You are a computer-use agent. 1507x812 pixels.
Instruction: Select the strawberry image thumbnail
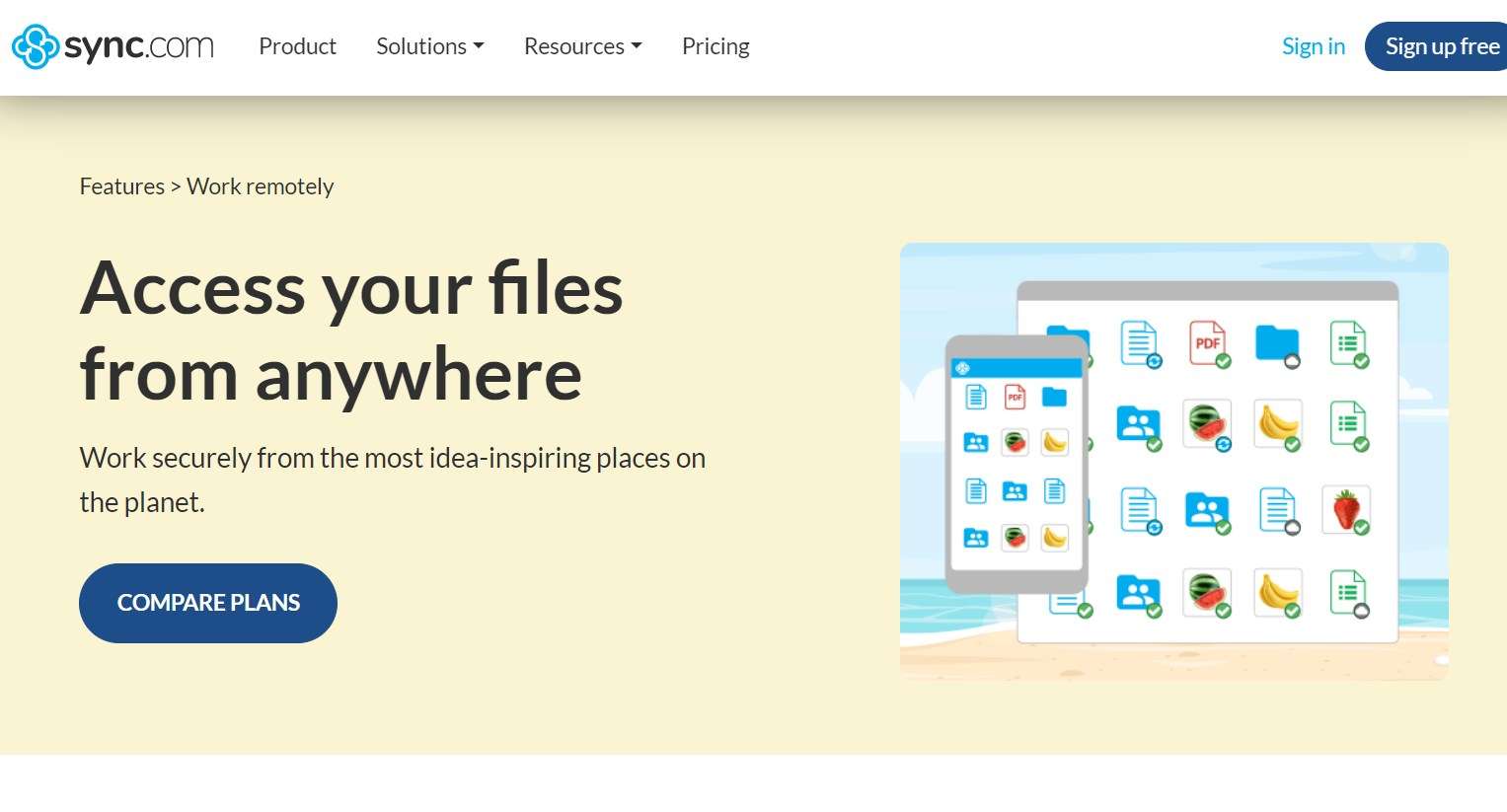(x=1346, y=510)
